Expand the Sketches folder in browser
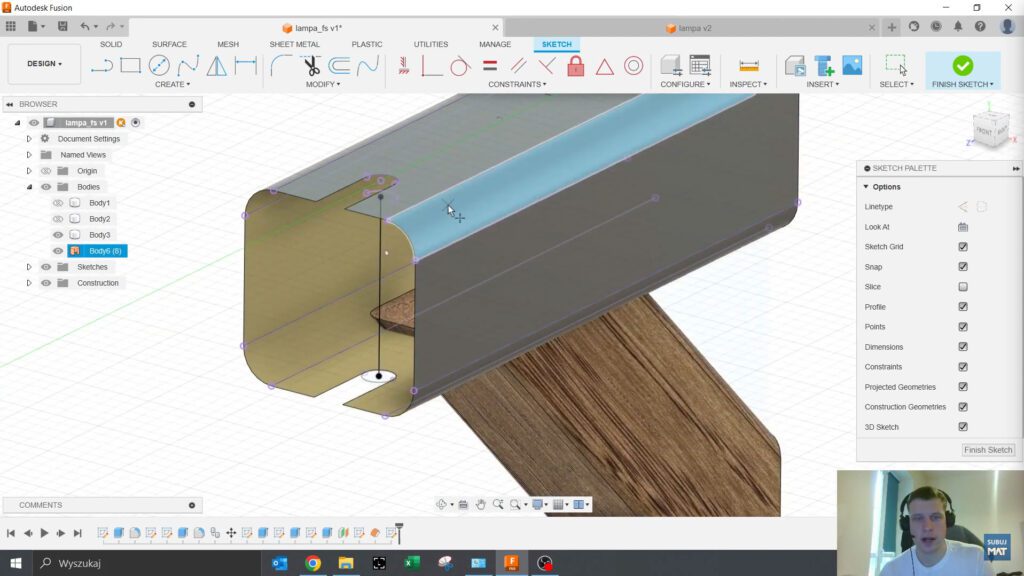This screenshot has height=576, width=1024. point(29,267)
